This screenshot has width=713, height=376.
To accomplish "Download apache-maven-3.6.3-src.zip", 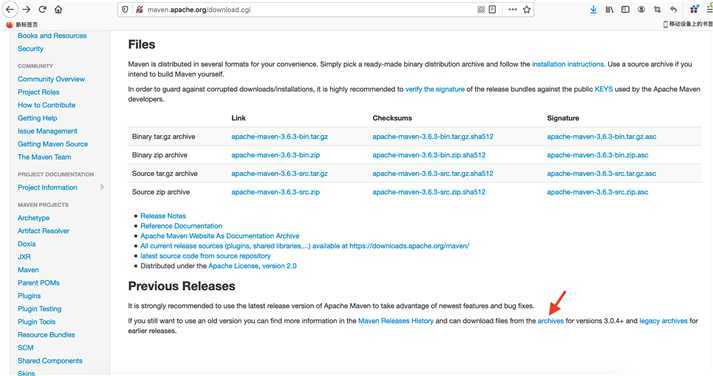I will pos(276,192).
